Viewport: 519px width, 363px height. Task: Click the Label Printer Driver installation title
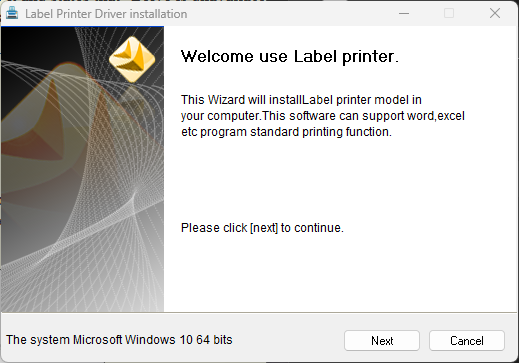click(x=106, y=14)
